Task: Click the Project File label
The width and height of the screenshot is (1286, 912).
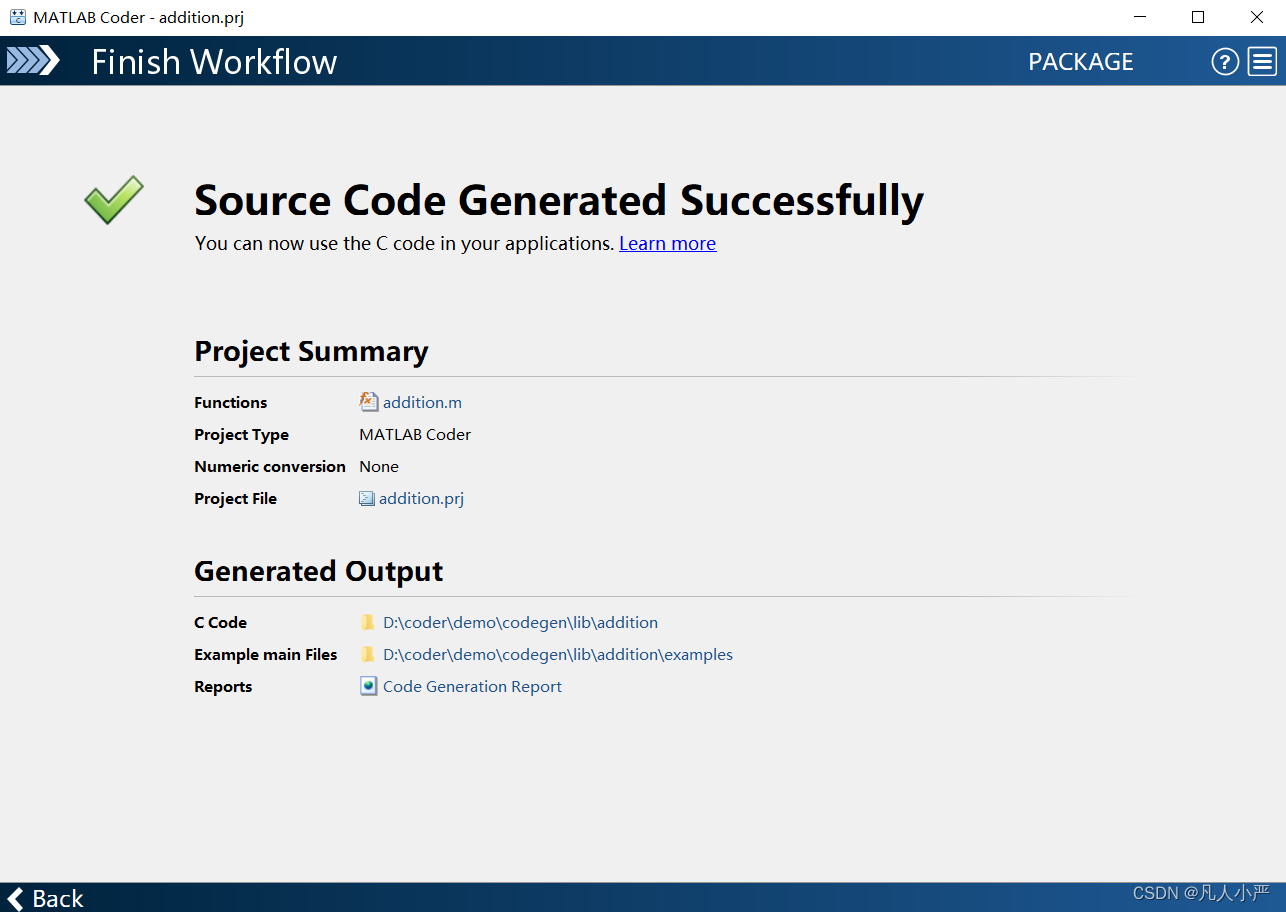Action: pos(235,498)
